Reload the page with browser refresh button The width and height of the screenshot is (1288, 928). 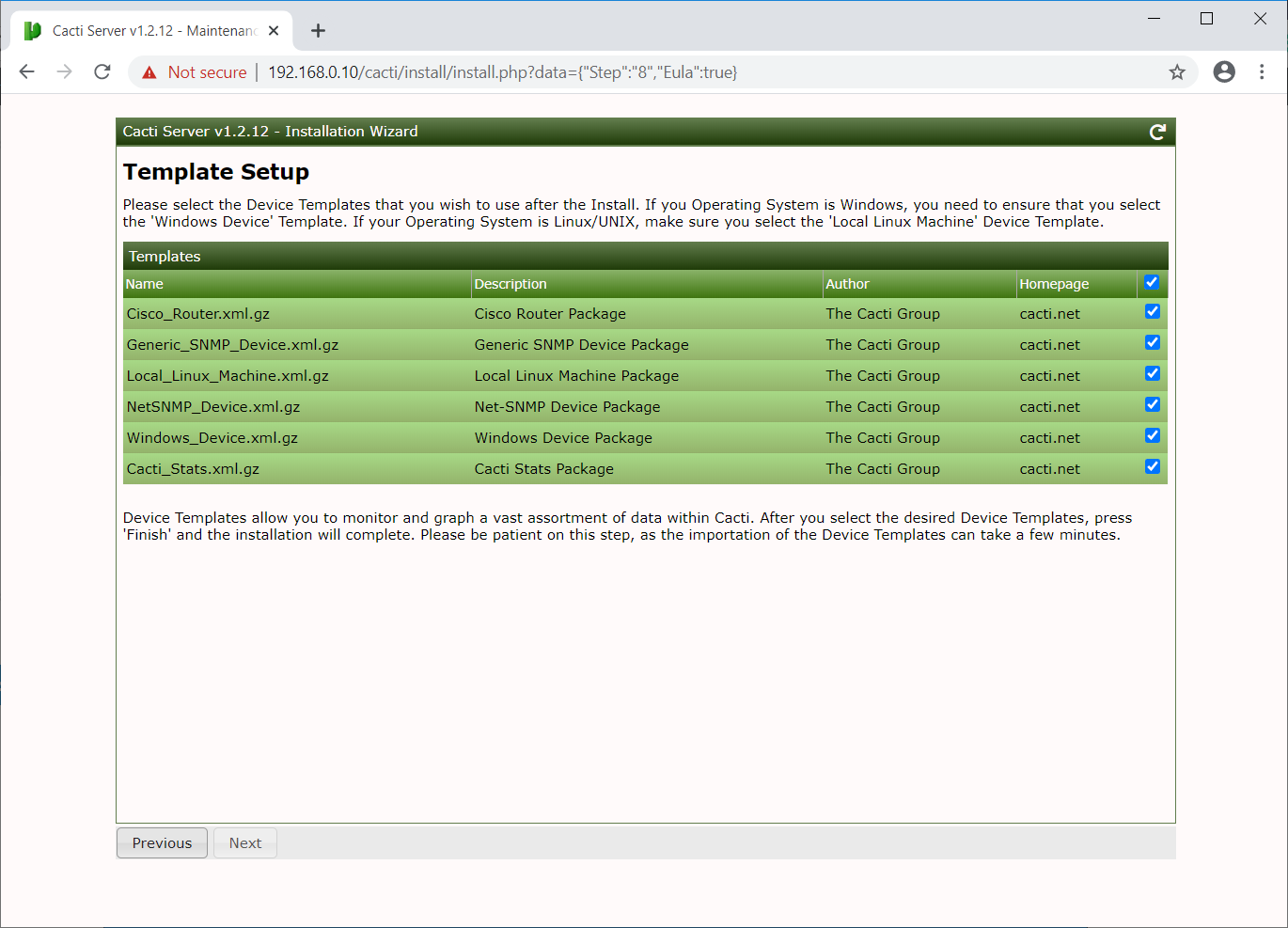coord(102,72)
